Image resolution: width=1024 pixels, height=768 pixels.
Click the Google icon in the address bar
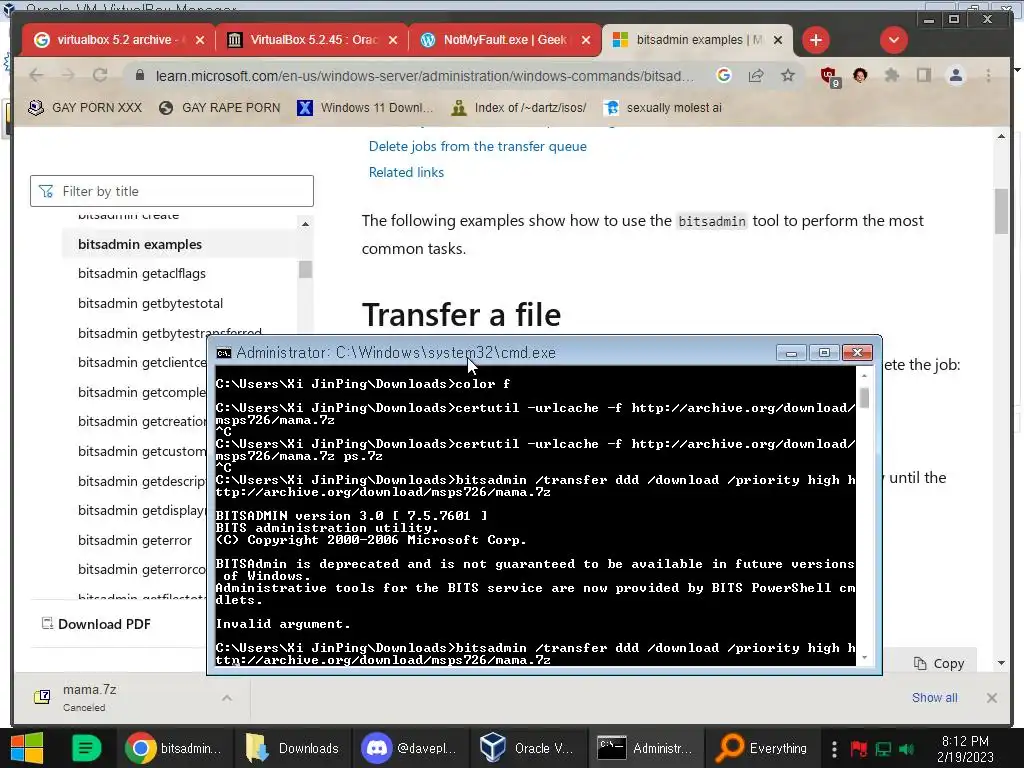tap(724, 75)
